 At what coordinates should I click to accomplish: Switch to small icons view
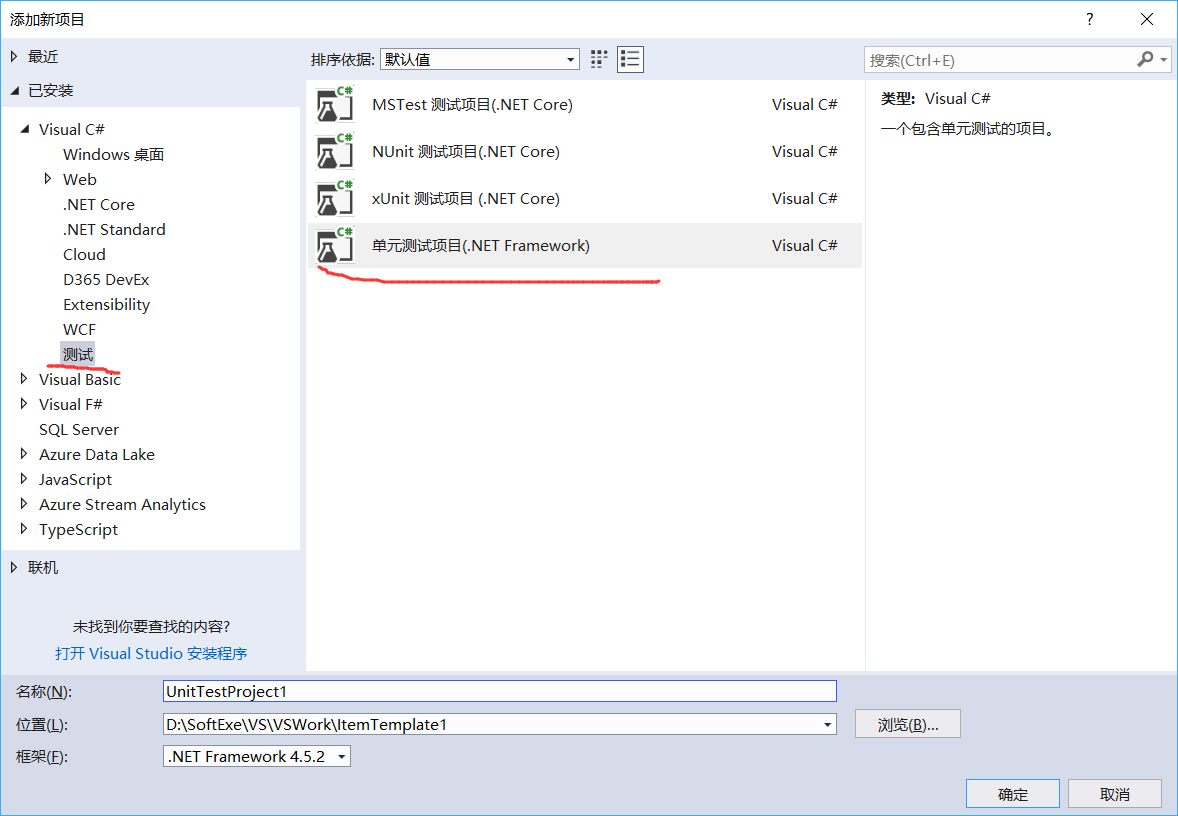coord(599,59)
